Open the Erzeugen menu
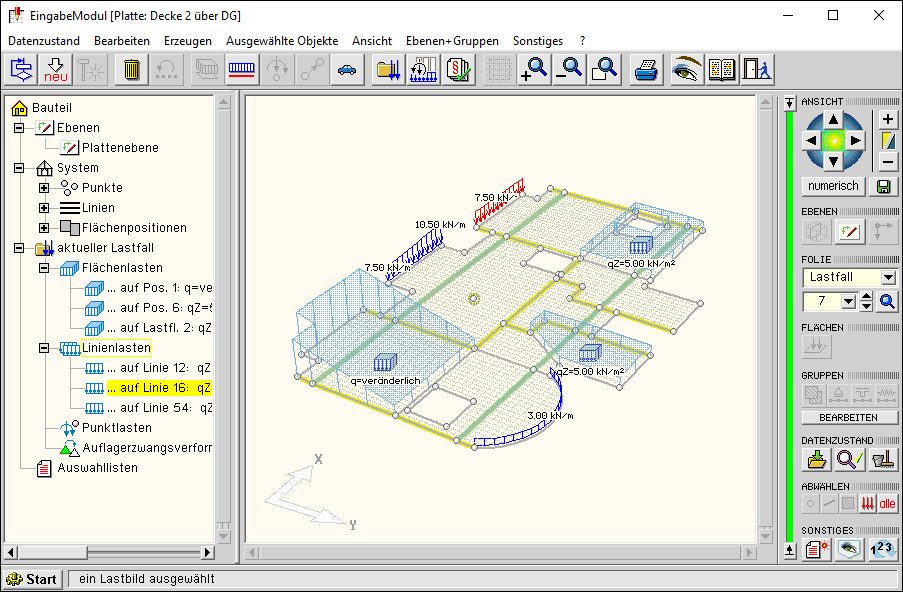Viewport: 903px width, 592px height. pos(187,41)
